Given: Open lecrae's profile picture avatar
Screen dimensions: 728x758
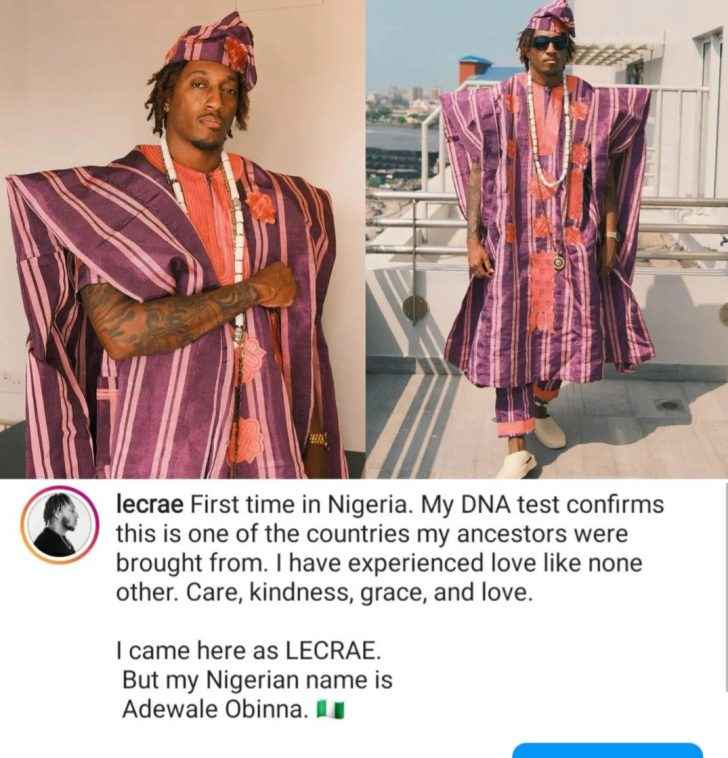Looking at the screenshot, I should 59,525.
